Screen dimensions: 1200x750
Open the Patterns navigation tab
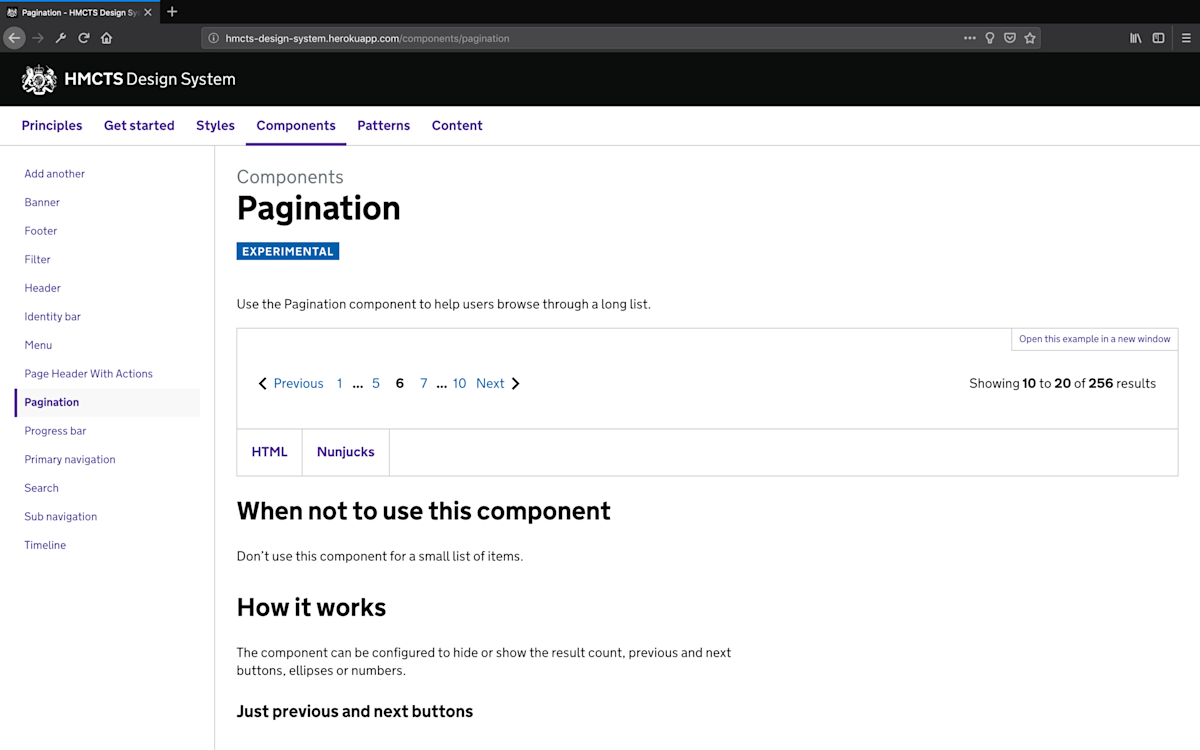(384, 125)
